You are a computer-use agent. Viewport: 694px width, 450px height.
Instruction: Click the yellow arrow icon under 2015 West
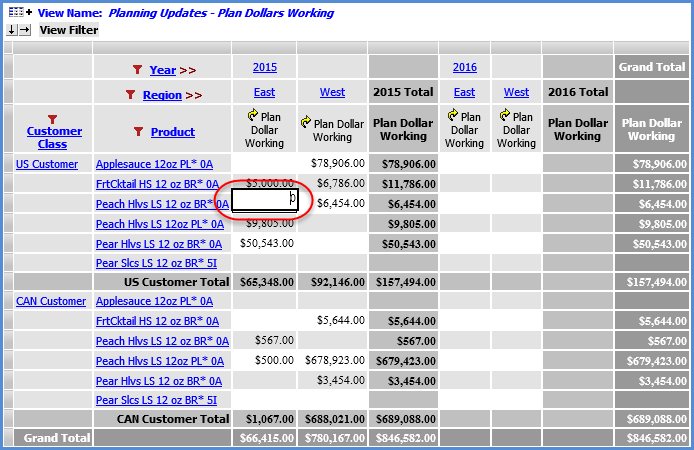point(306,123)
